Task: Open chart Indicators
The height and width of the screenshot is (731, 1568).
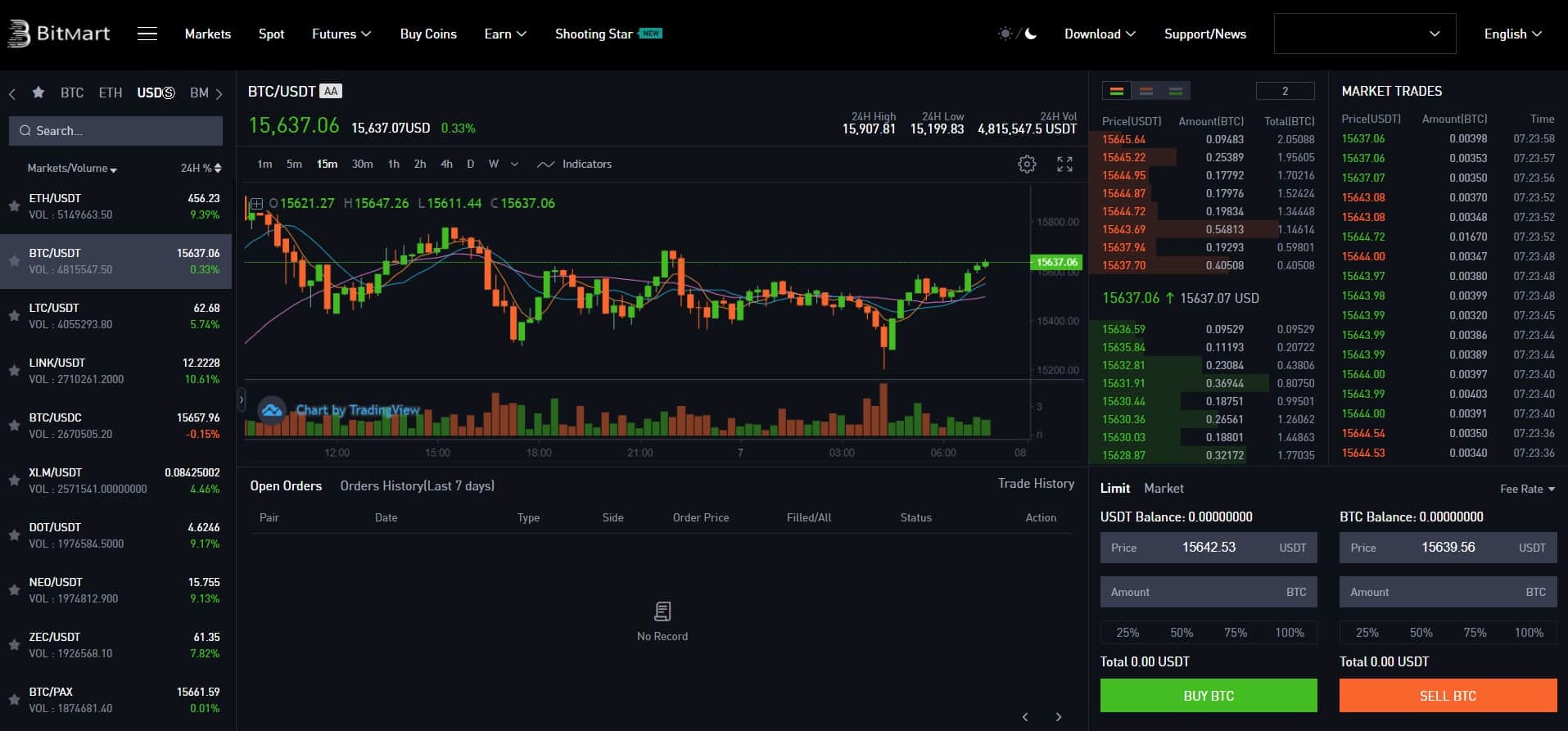Action: [x=574, y=164]
